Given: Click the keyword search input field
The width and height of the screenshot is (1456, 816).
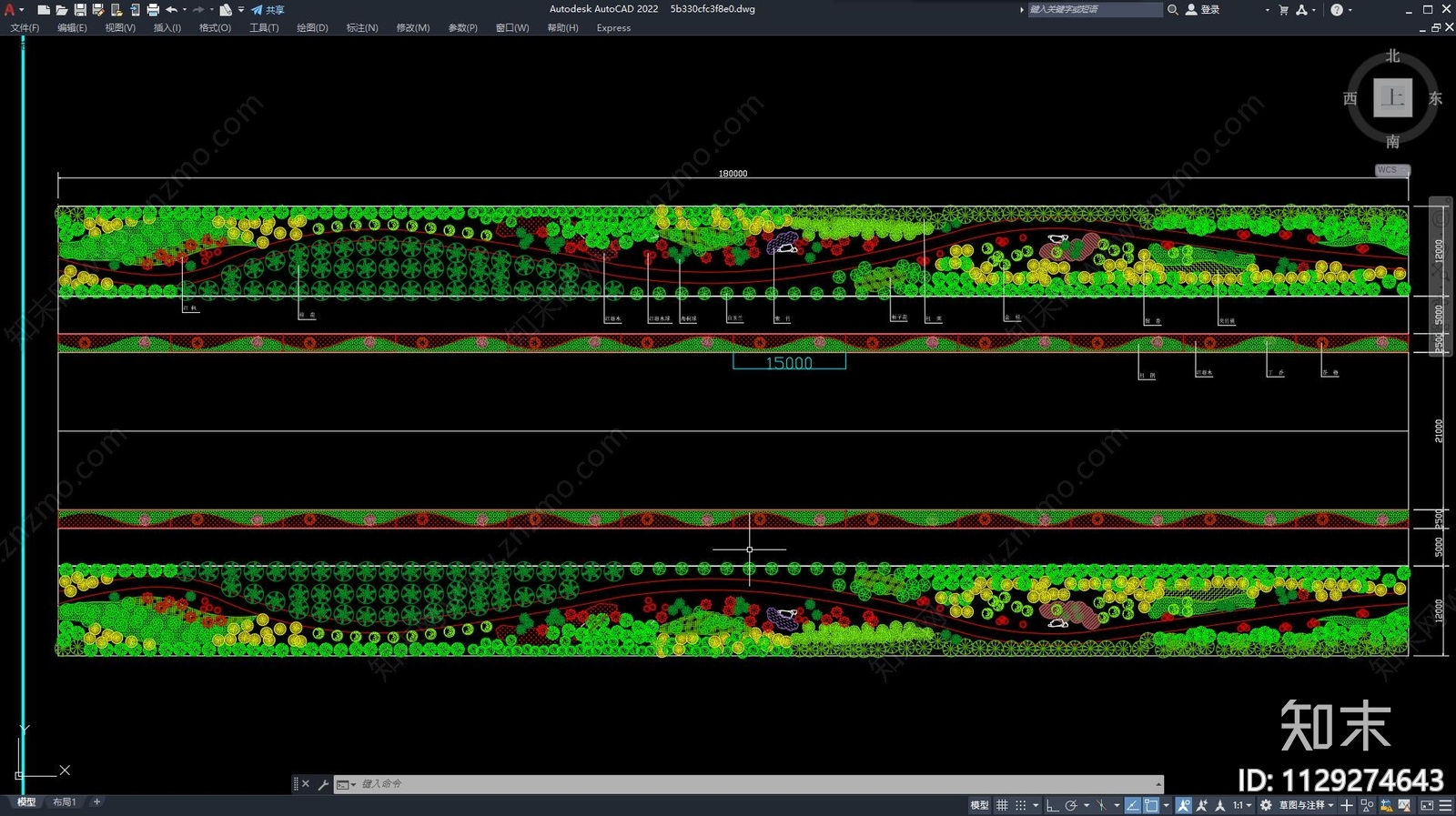Looking at the screenshot, I should pos(1095,10).
